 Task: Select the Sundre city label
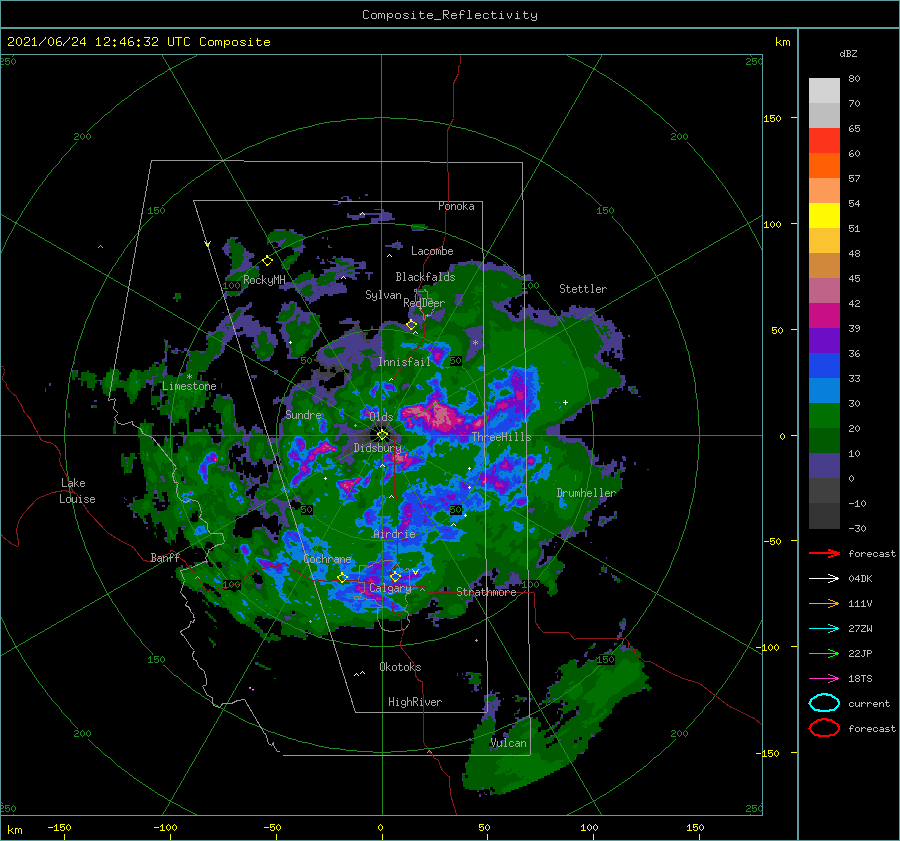click(304, 414)
